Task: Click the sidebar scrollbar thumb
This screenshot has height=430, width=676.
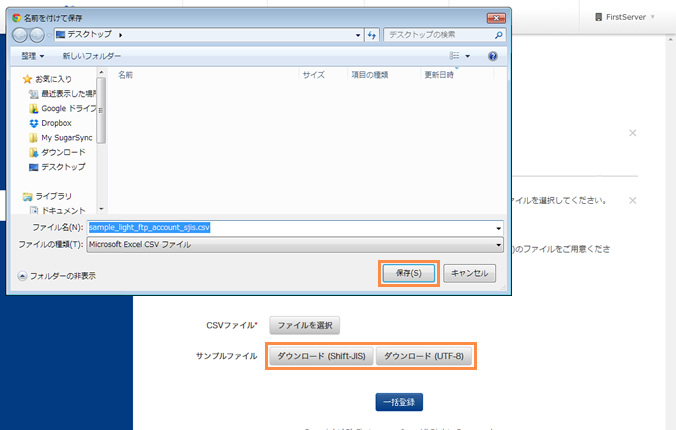Action: pyautogui.click(x=101, y=110)
